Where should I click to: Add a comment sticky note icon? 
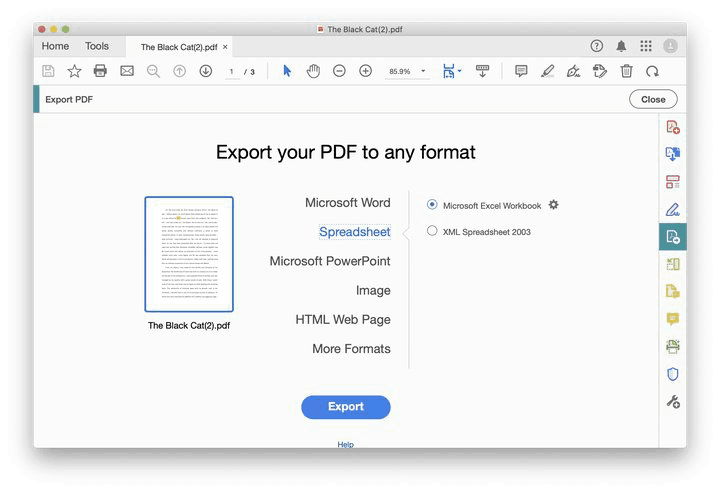521,71
